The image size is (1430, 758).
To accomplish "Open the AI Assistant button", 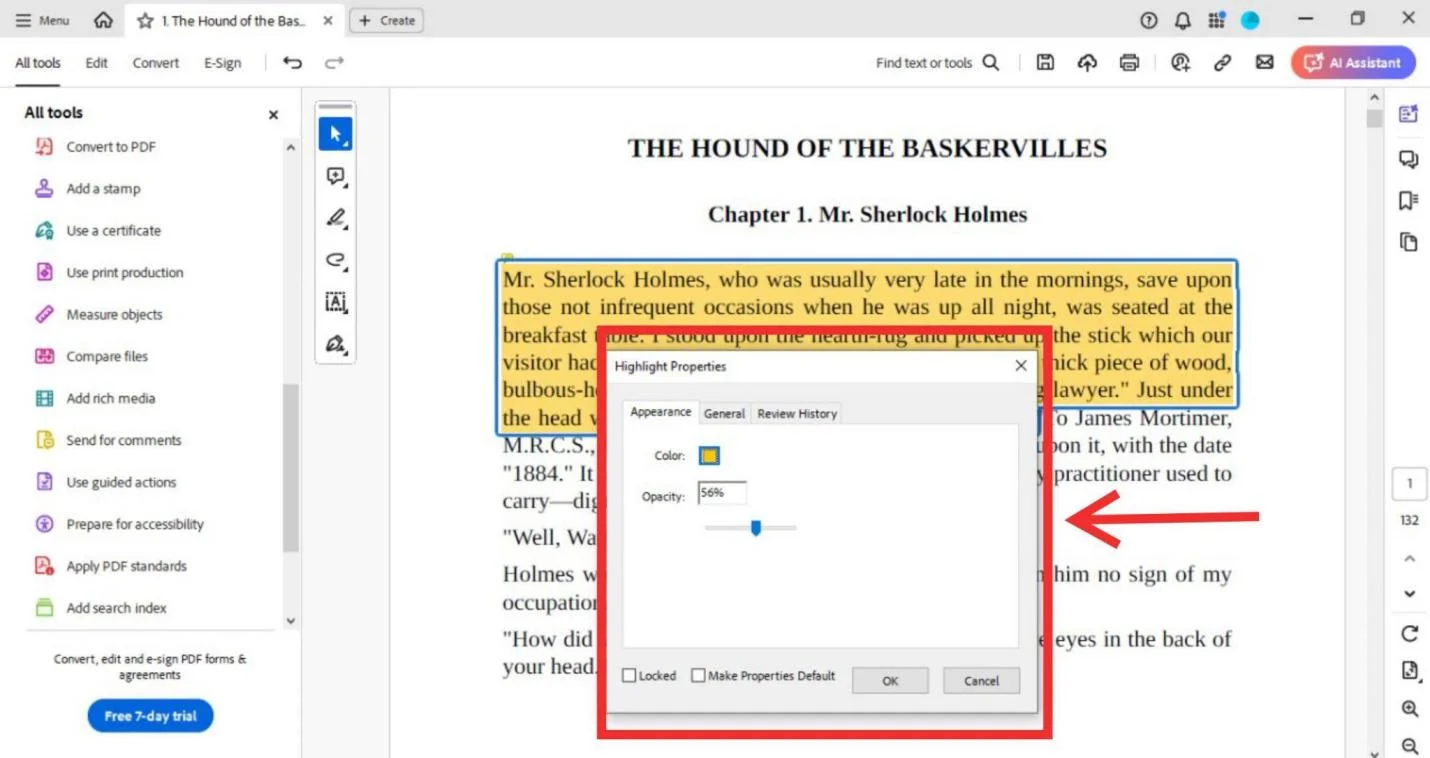I will point(1353,63).
